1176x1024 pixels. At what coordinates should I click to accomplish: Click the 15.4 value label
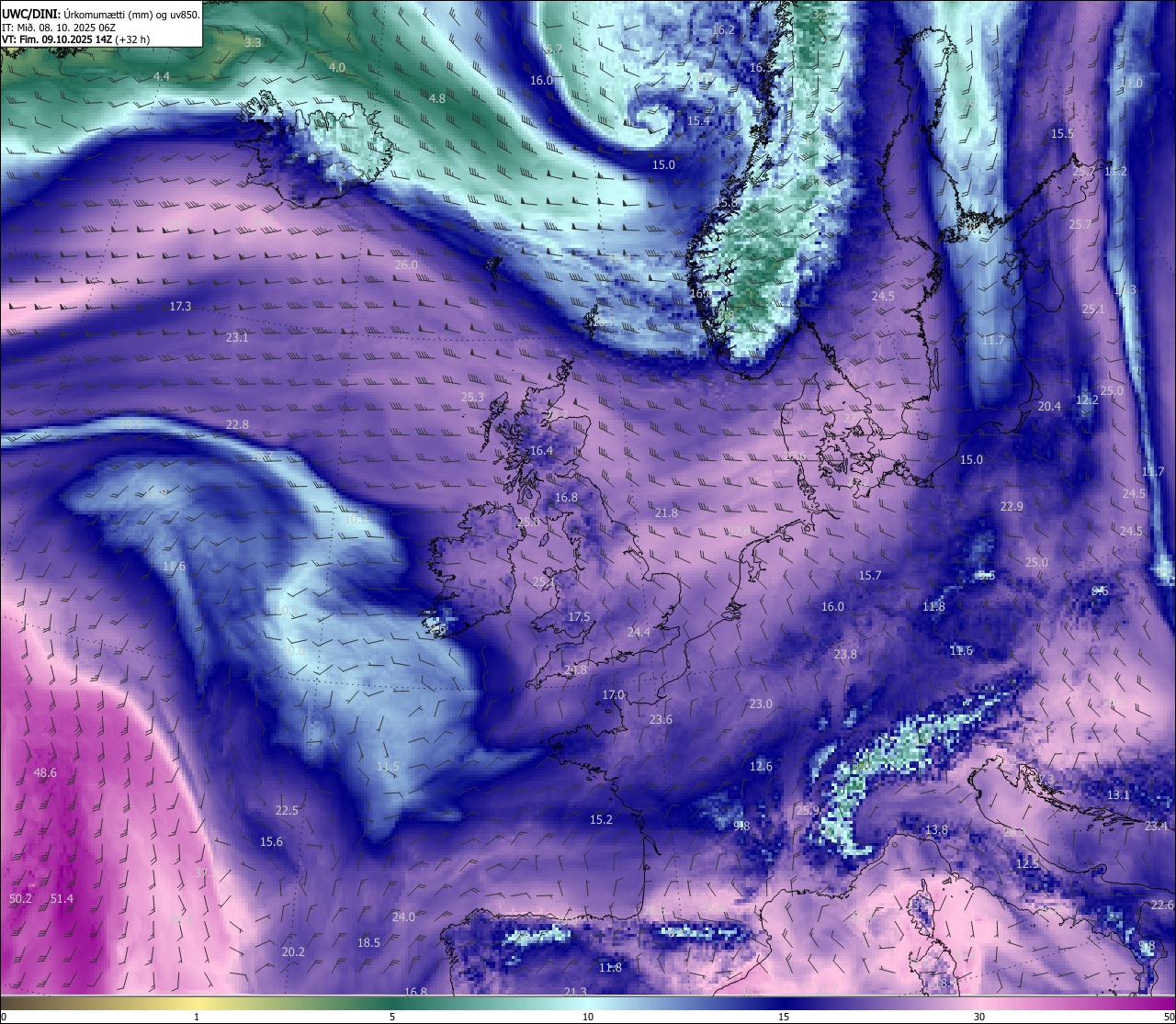pos(698,121)
